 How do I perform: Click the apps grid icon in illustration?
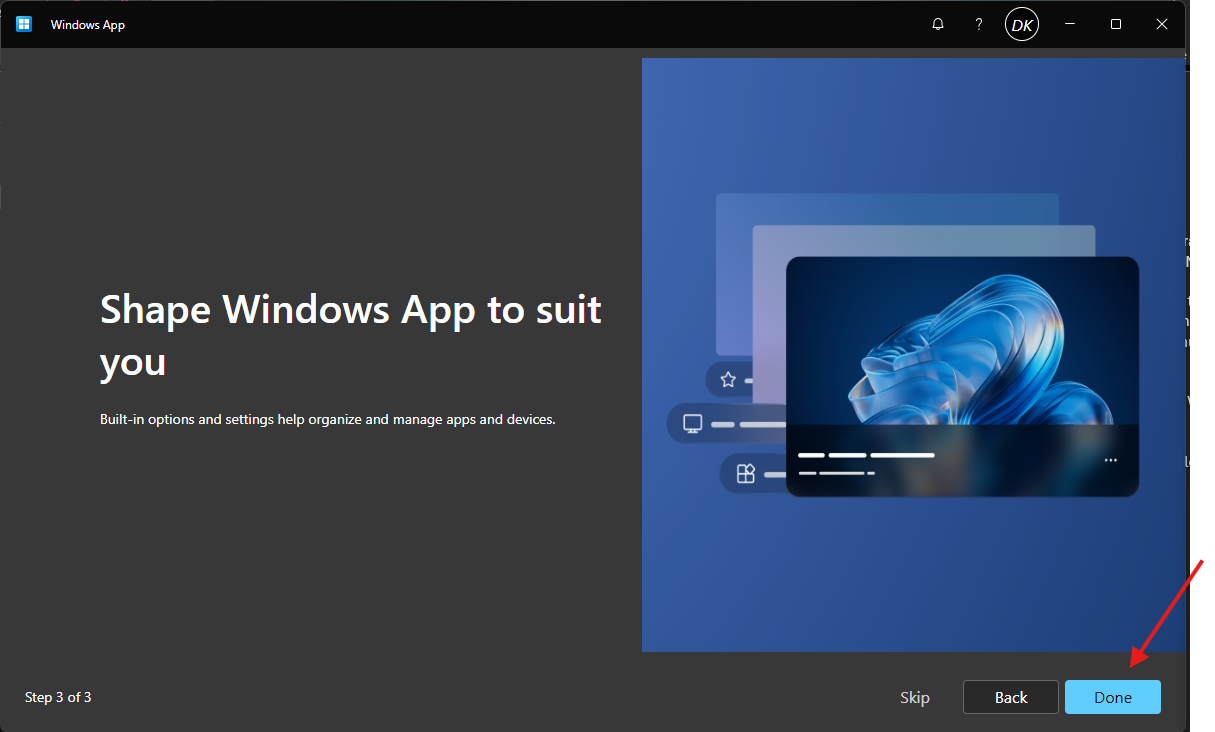745,474
